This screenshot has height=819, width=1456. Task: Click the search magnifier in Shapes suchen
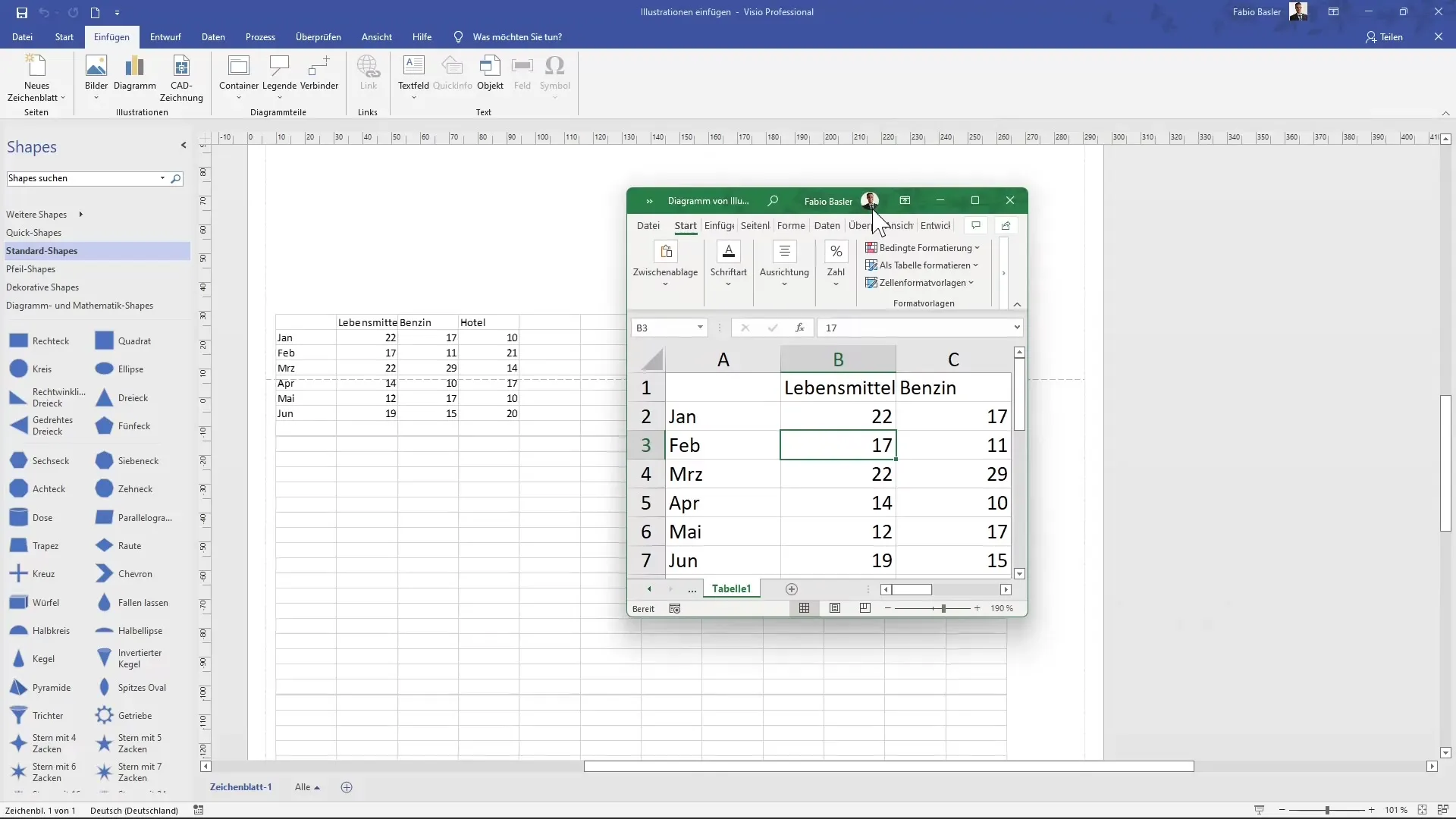click(x=176, y=178)
